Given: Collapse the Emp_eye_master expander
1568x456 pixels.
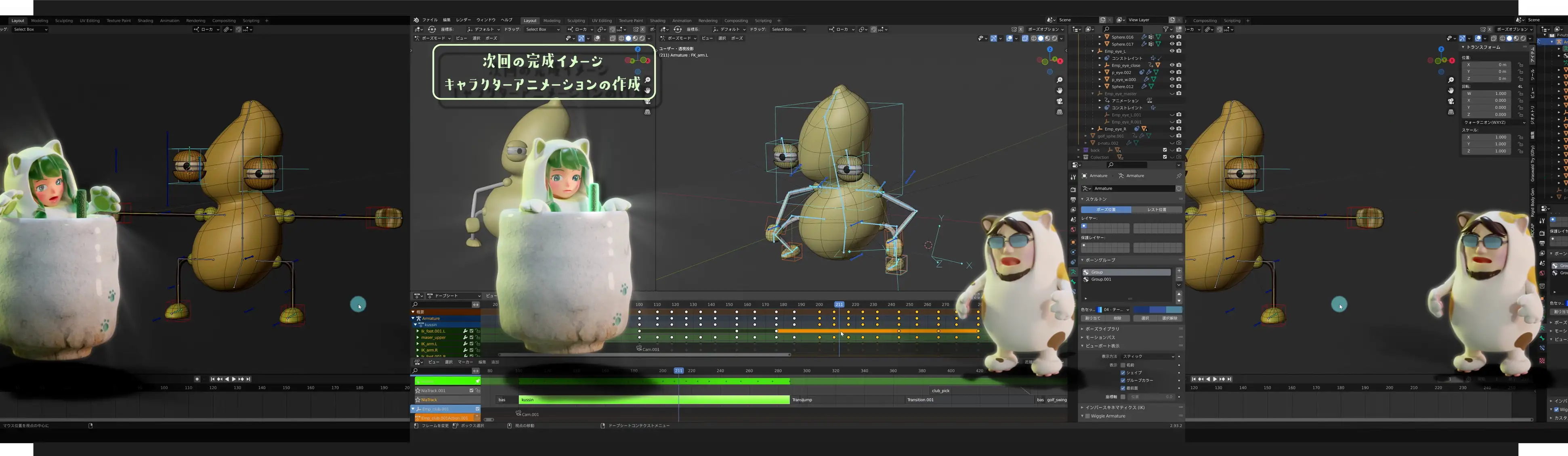Looking at the screenshot, I should [1093, 93].
